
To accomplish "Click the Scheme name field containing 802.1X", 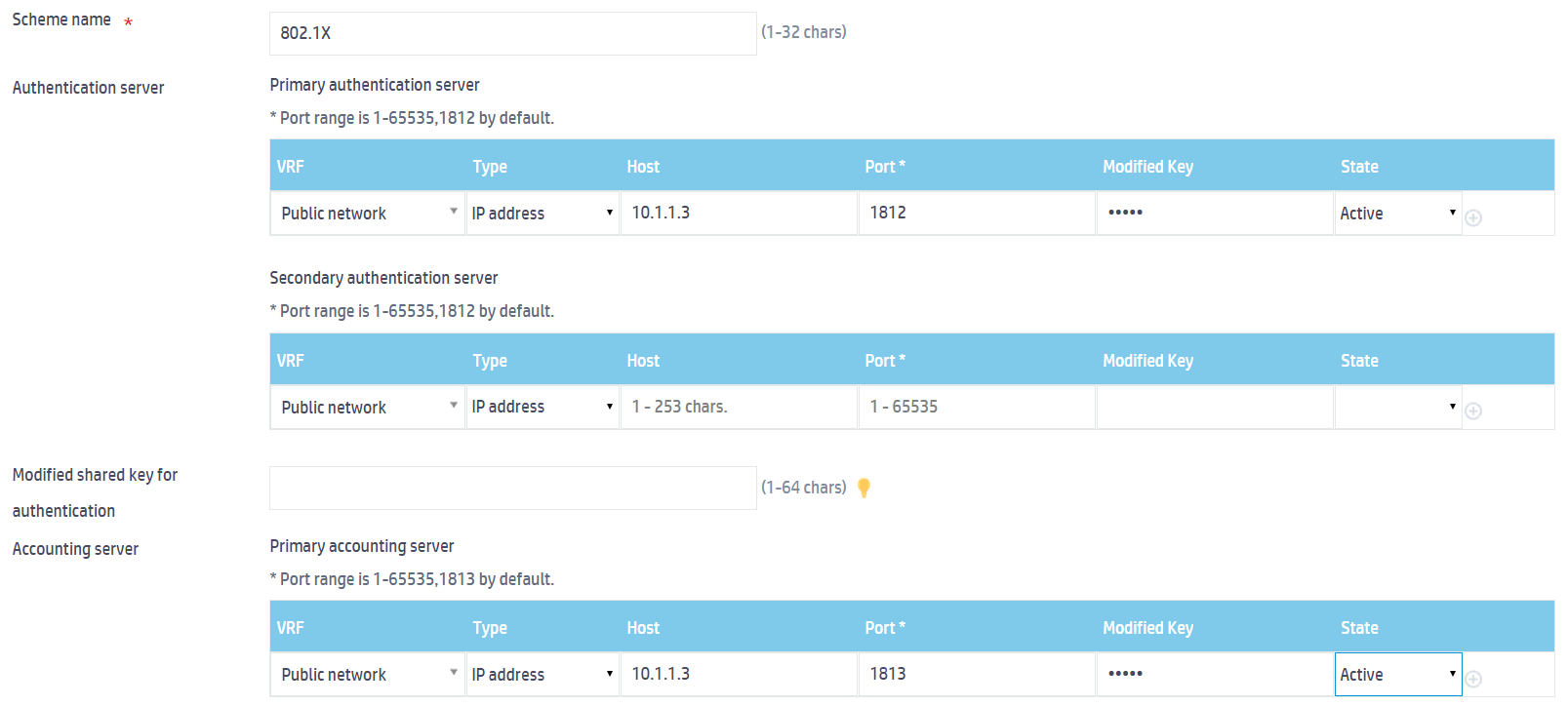I will coord(512,33).
